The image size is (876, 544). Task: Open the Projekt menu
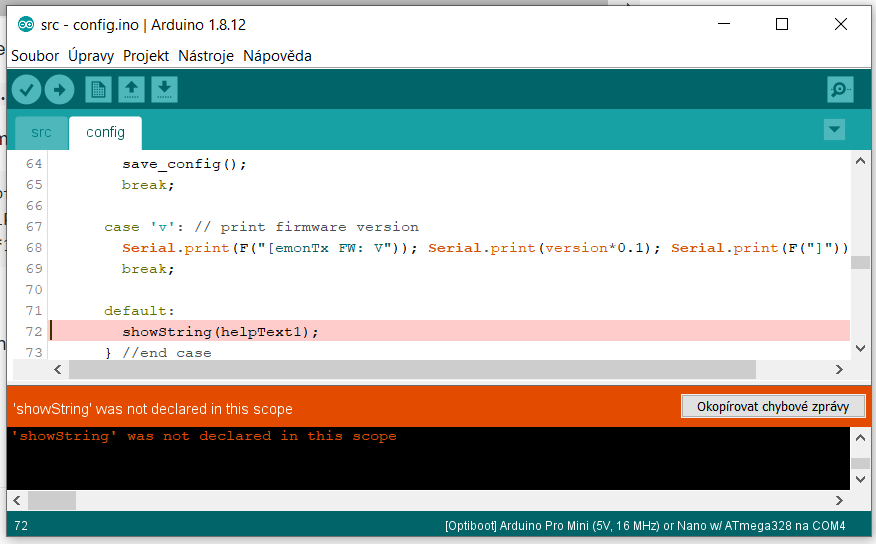pos(146,56)
